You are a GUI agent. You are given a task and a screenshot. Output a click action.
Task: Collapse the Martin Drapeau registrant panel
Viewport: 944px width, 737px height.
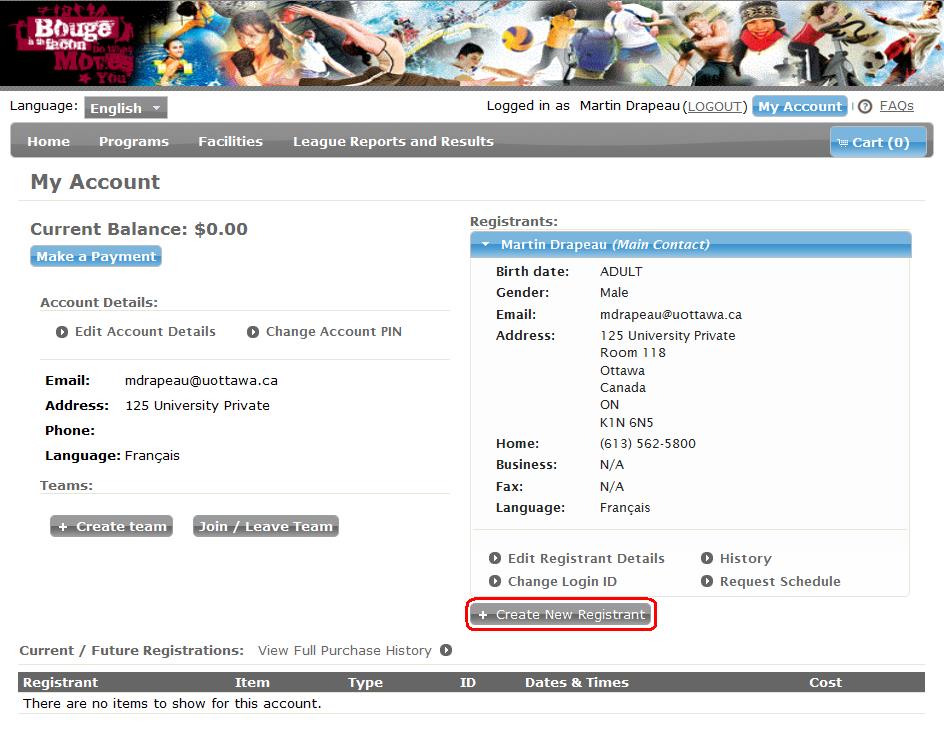click(x=485, y=245)
